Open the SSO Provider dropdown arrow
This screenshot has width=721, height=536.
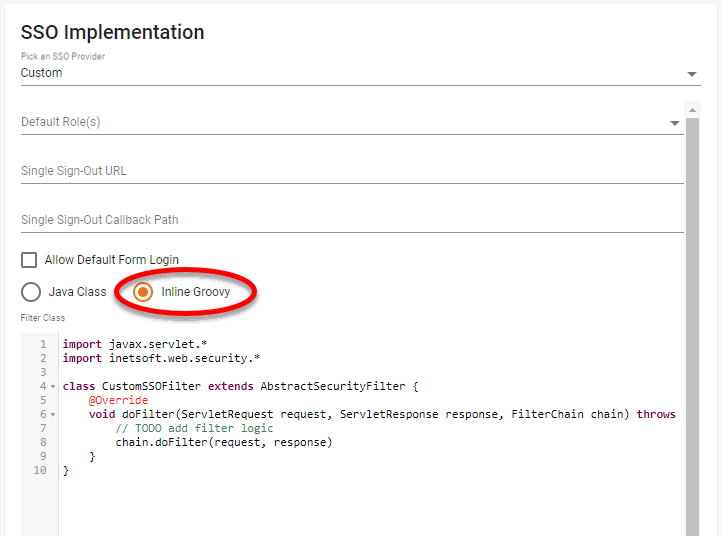(x=692, y=74)
